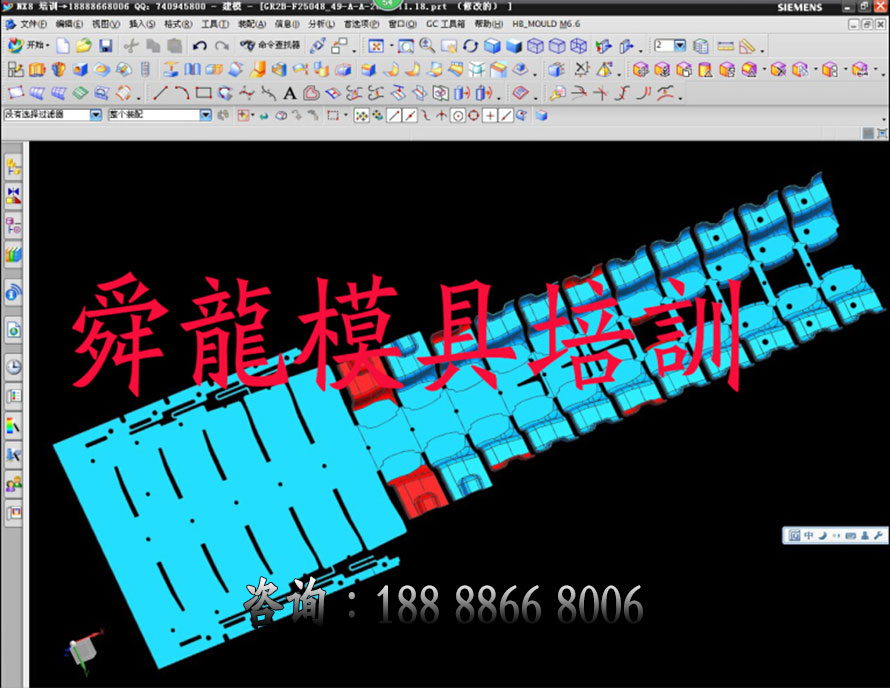890x688 pixels.
Task: Toggle Existing Point snap plus icon
Action: point(489,116)
